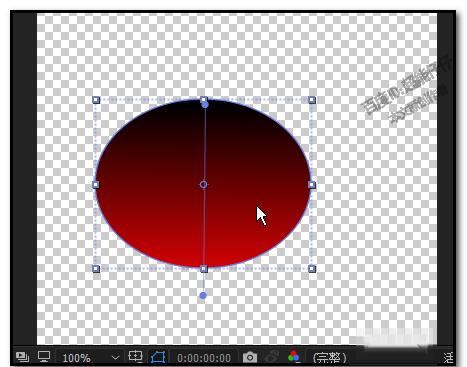The width and height of the screenshot is (467, 367).
Task: Click the greyed-out Show Snapshot icon
Action: pyautogui.click(x=272, y=357)
